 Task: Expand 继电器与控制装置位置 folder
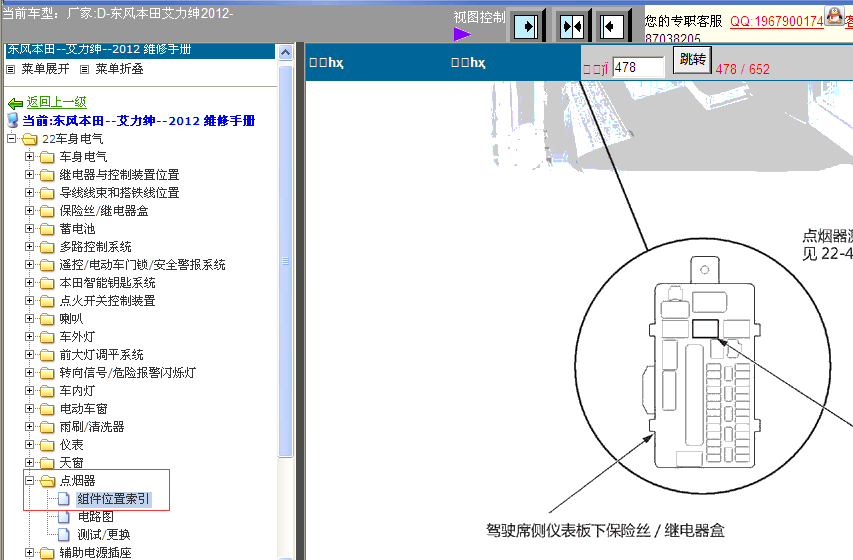click(x=29, y=175)
